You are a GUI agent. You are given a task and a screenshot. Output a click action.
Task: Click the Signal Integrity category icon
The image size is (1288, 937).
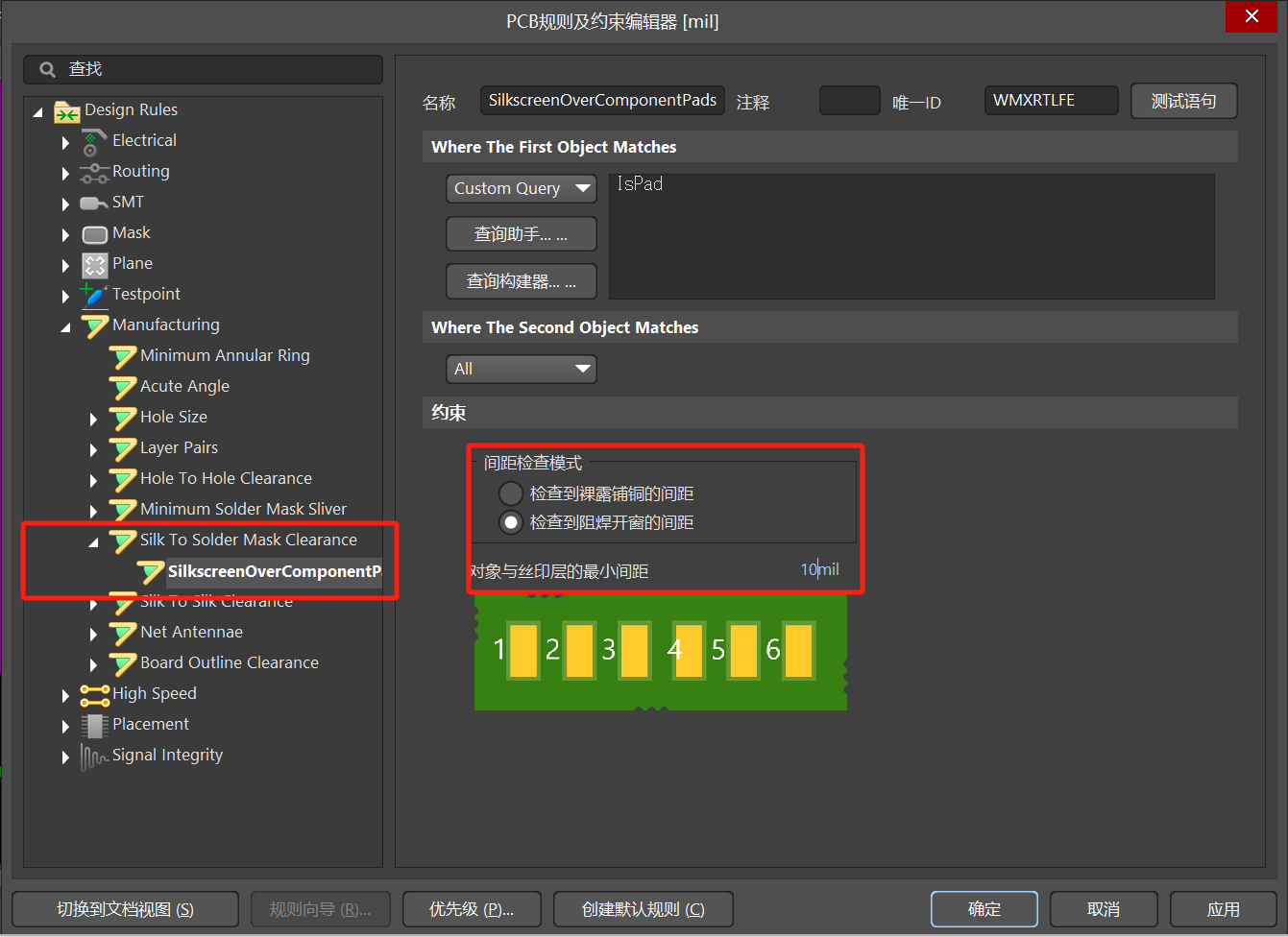click(94, 757)
